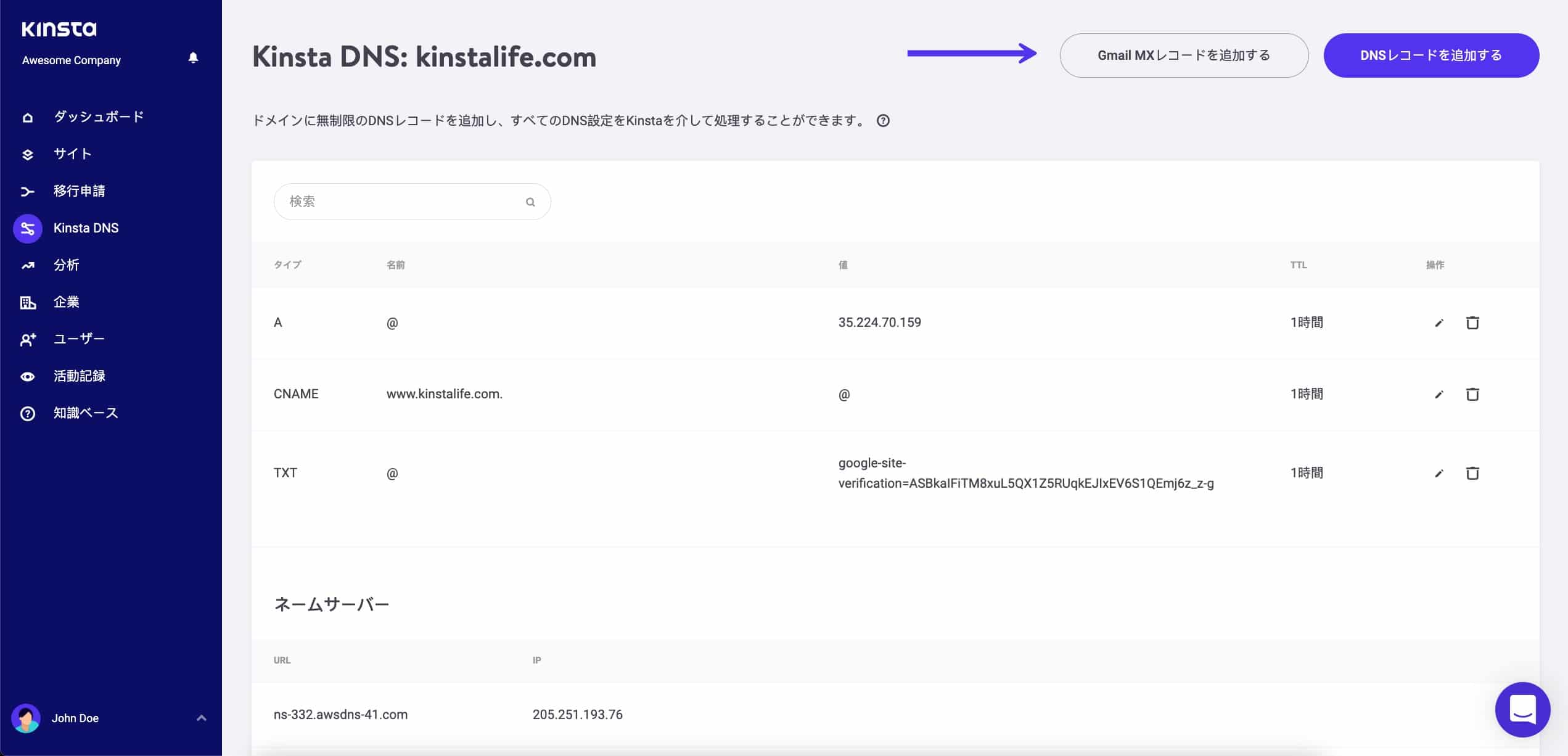Click the dashboard home icon

click(x=28, y=117)
